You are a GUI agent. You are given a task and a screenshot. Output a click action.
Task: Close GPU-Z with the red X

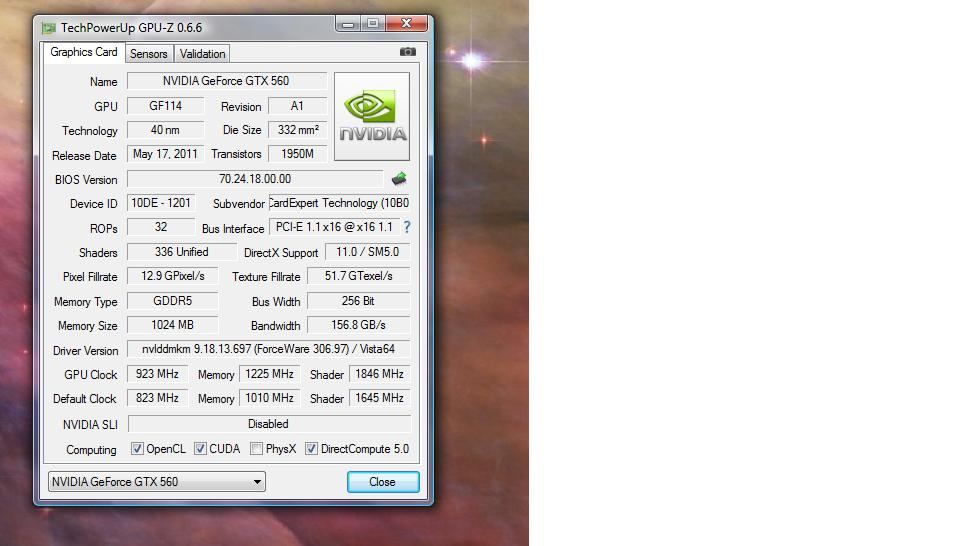coord(406,24)
